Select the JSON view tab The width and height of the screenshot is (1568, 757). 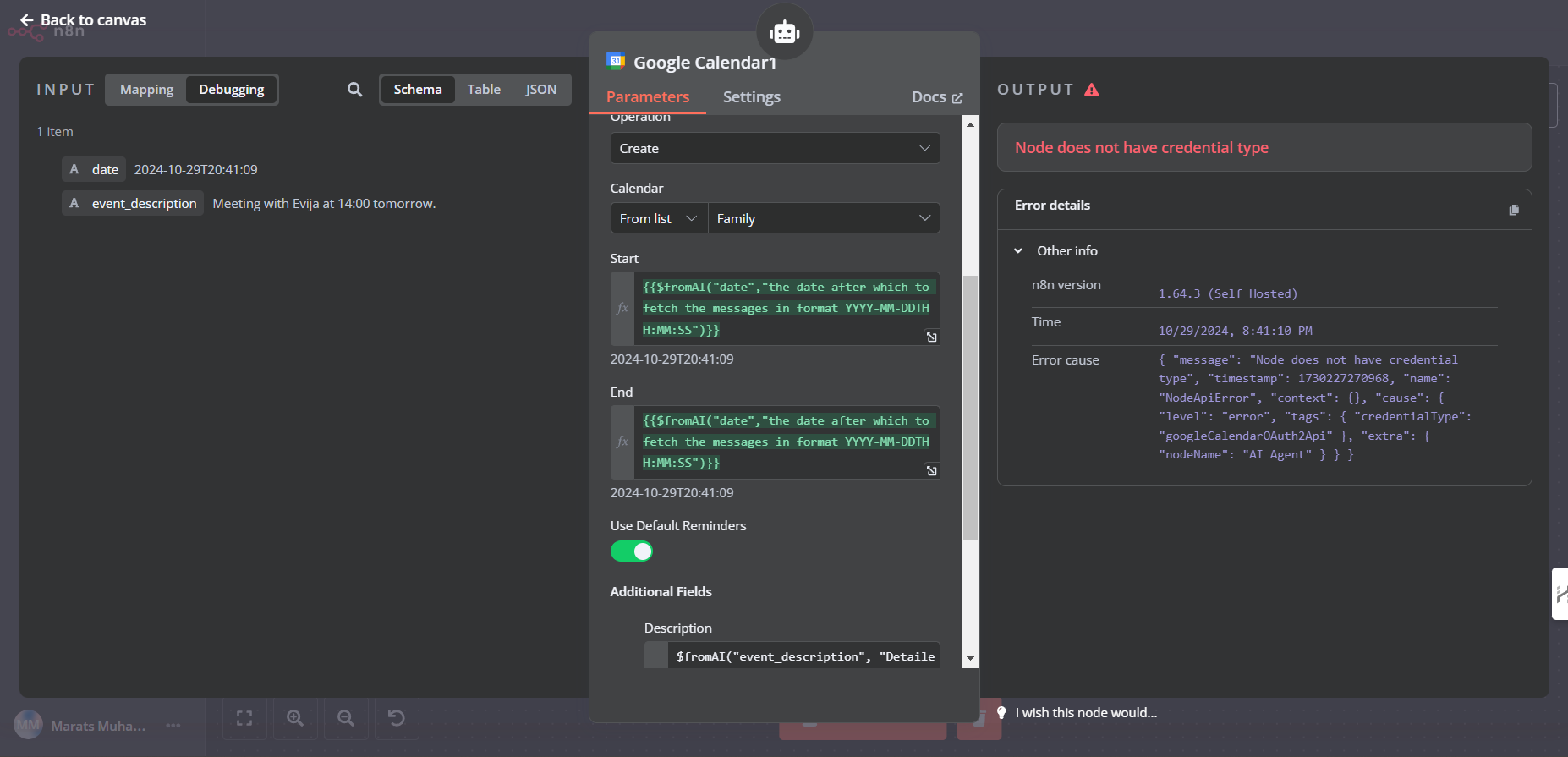click(540, 90)
